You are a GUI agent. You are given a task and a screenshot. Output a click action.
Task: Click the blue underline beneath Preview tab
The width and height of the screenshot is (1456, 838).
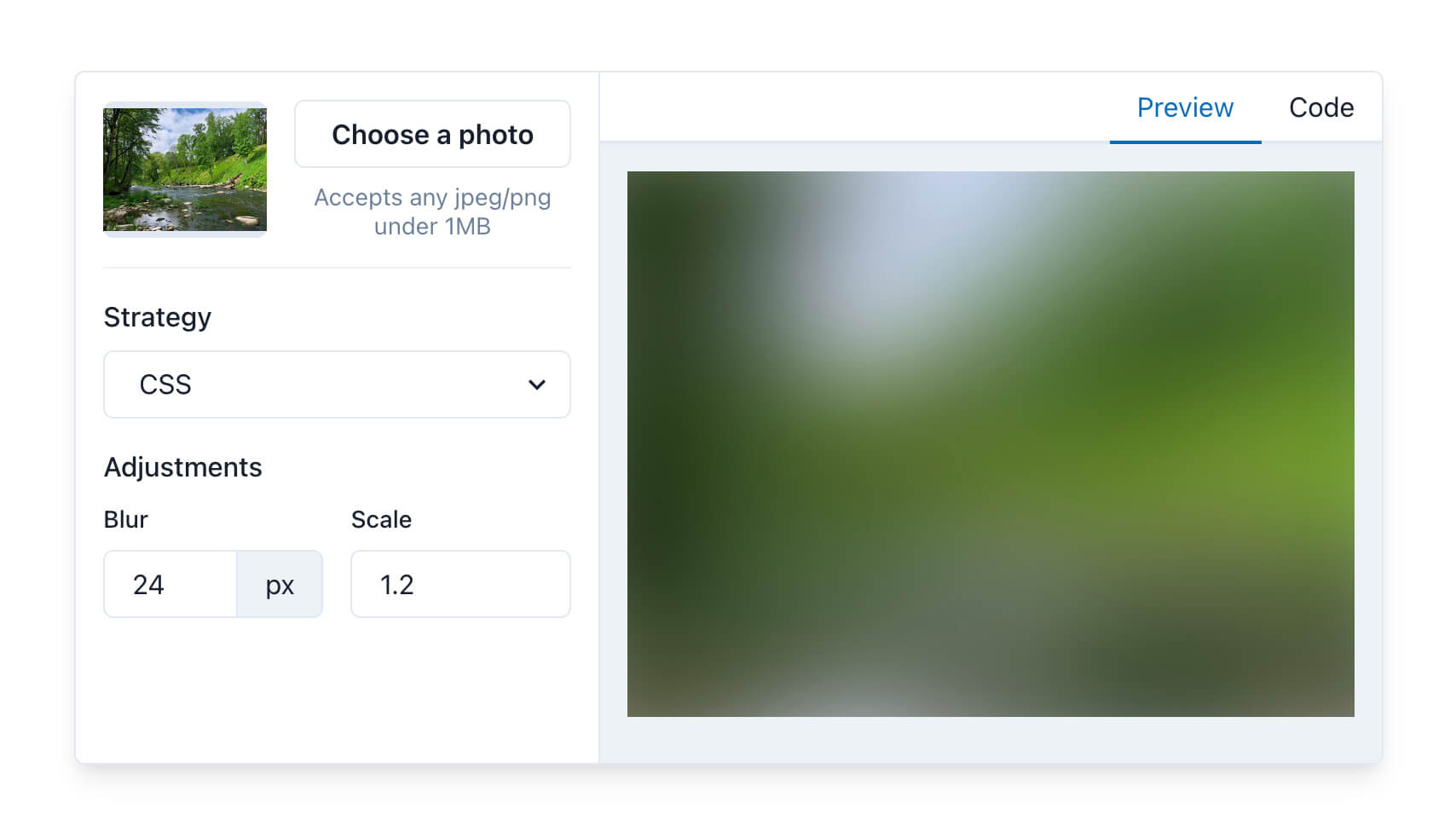(1185, 142)
